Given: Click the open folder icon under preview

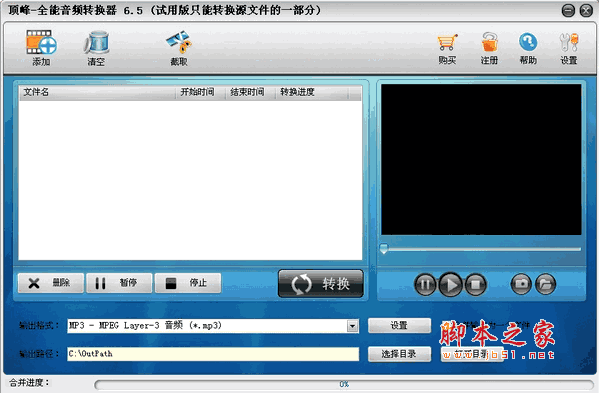Looking at the screenshot, I should (x=545, y=284).
